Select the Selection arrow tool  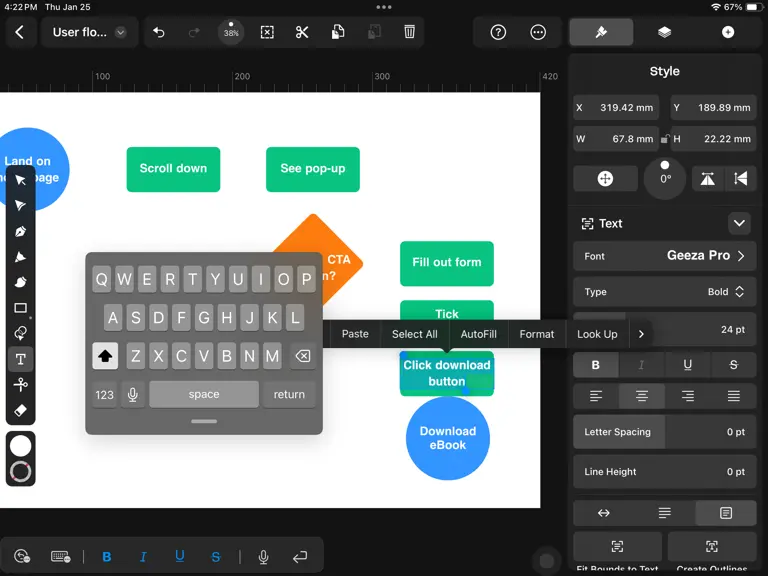21,180
